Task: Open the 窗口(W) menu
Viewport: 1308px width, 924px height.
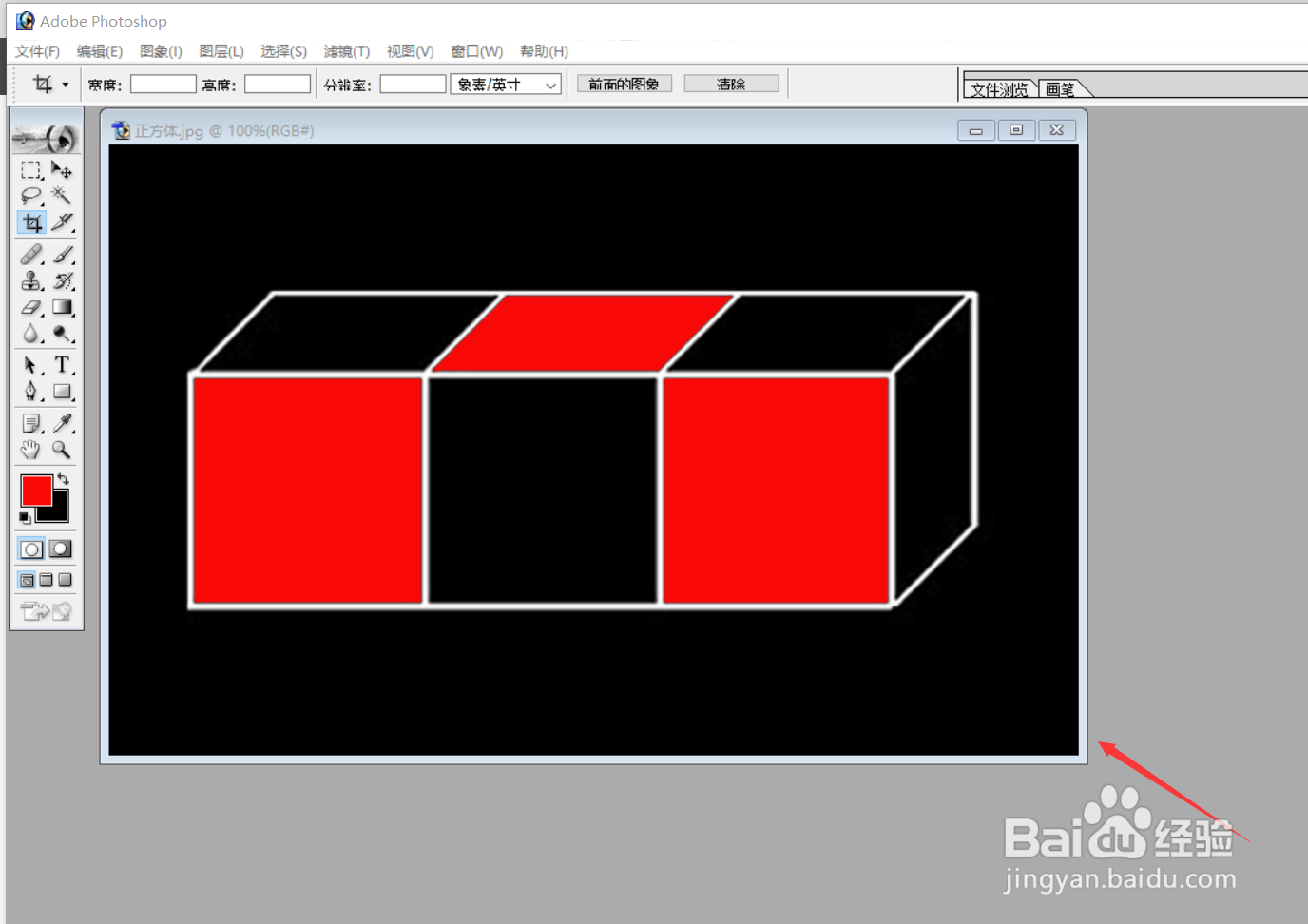Action: (x=476, y=51)
